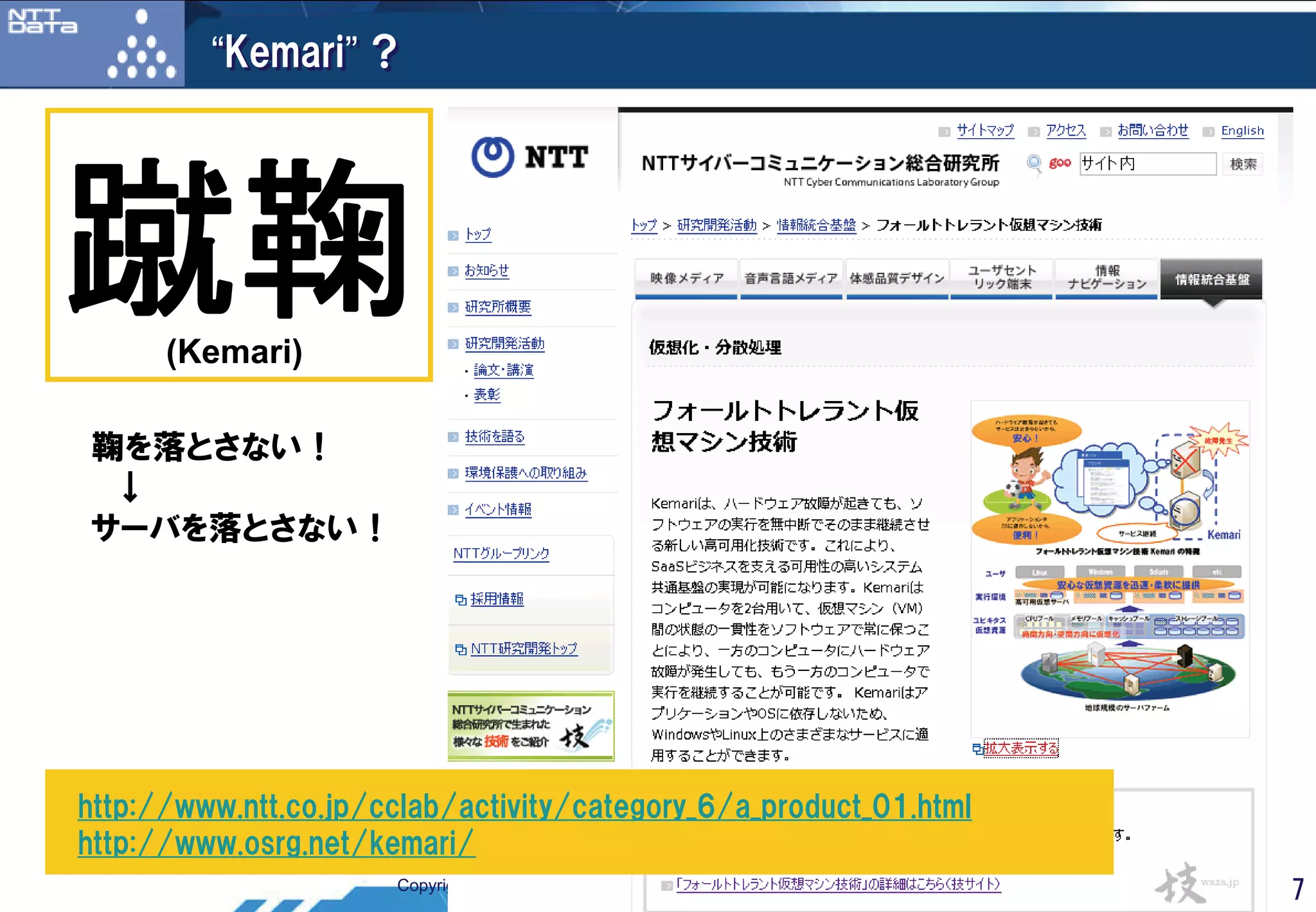
Task: Click the NTT logo on webpage
Action: coord(529,157)
